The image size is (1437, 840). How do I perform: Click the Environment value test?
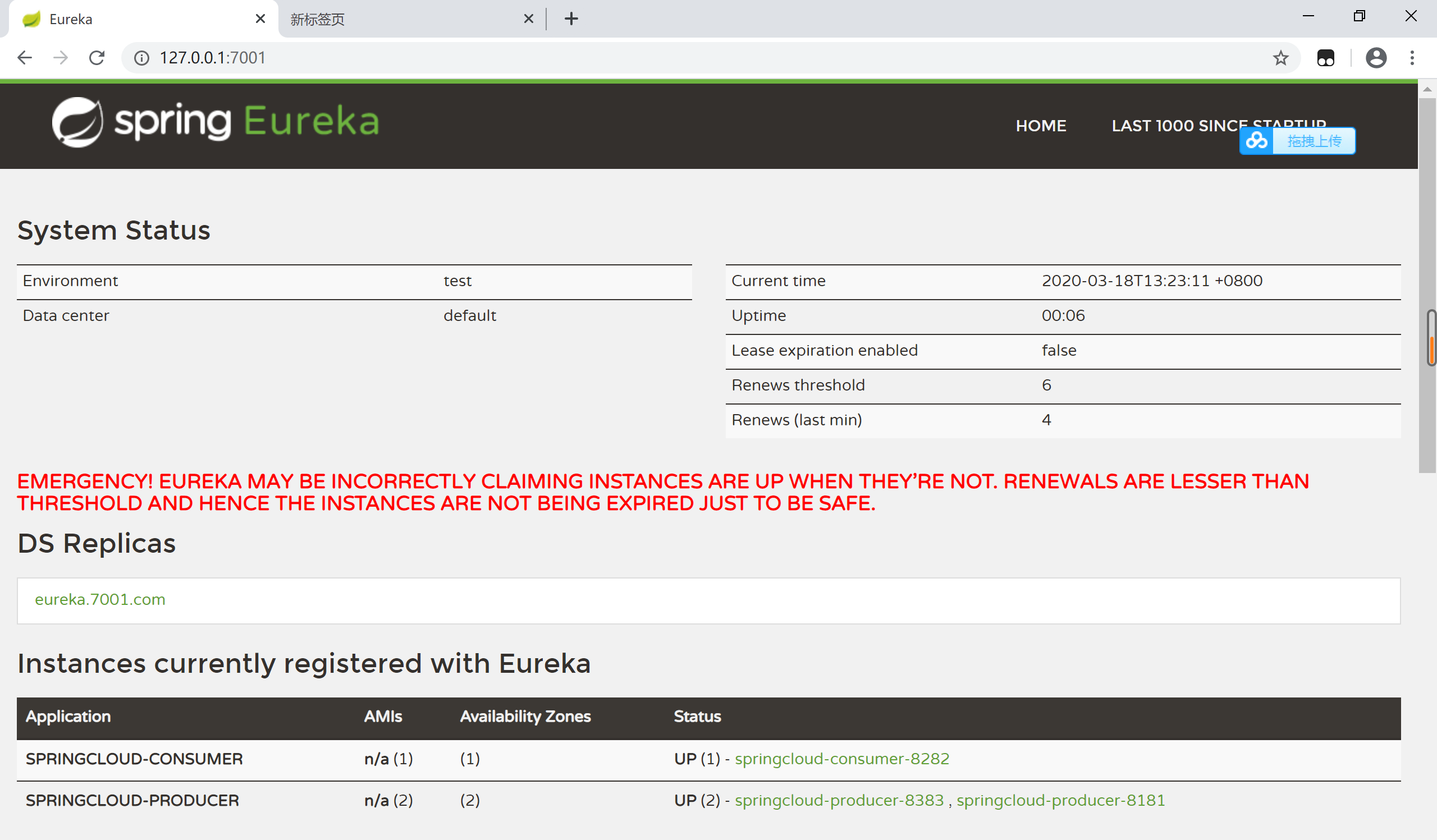457,281
